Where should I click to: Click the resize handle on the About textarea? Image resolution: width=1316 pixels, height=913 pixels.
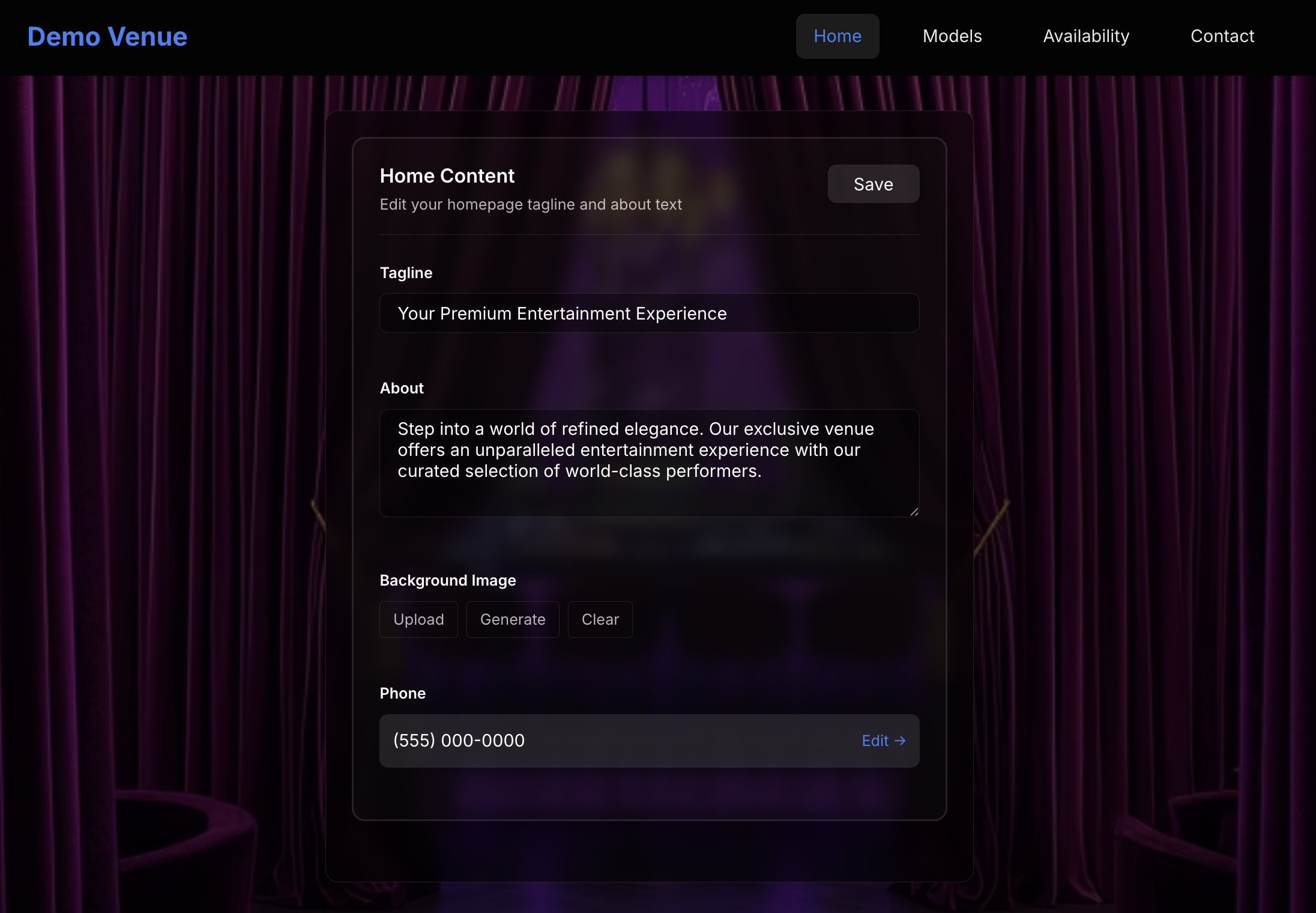coord(914,511)
